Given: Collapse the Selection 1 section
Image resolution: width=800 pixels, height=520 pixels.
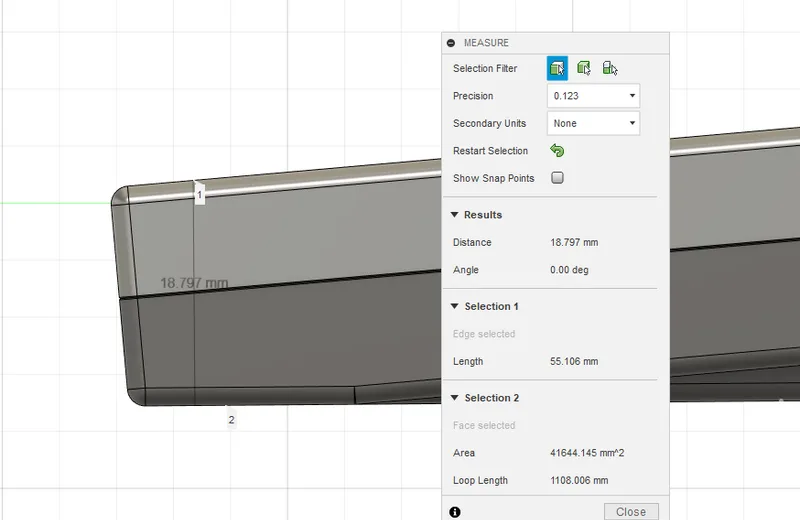Looking at the screenshot, I should [x=455, y=306].
